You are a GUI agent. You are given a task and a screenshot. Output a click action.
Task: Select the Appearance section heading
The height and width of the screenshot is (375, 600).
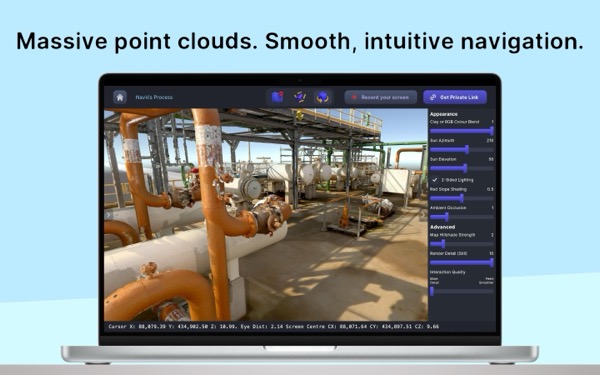click(443, 114)
